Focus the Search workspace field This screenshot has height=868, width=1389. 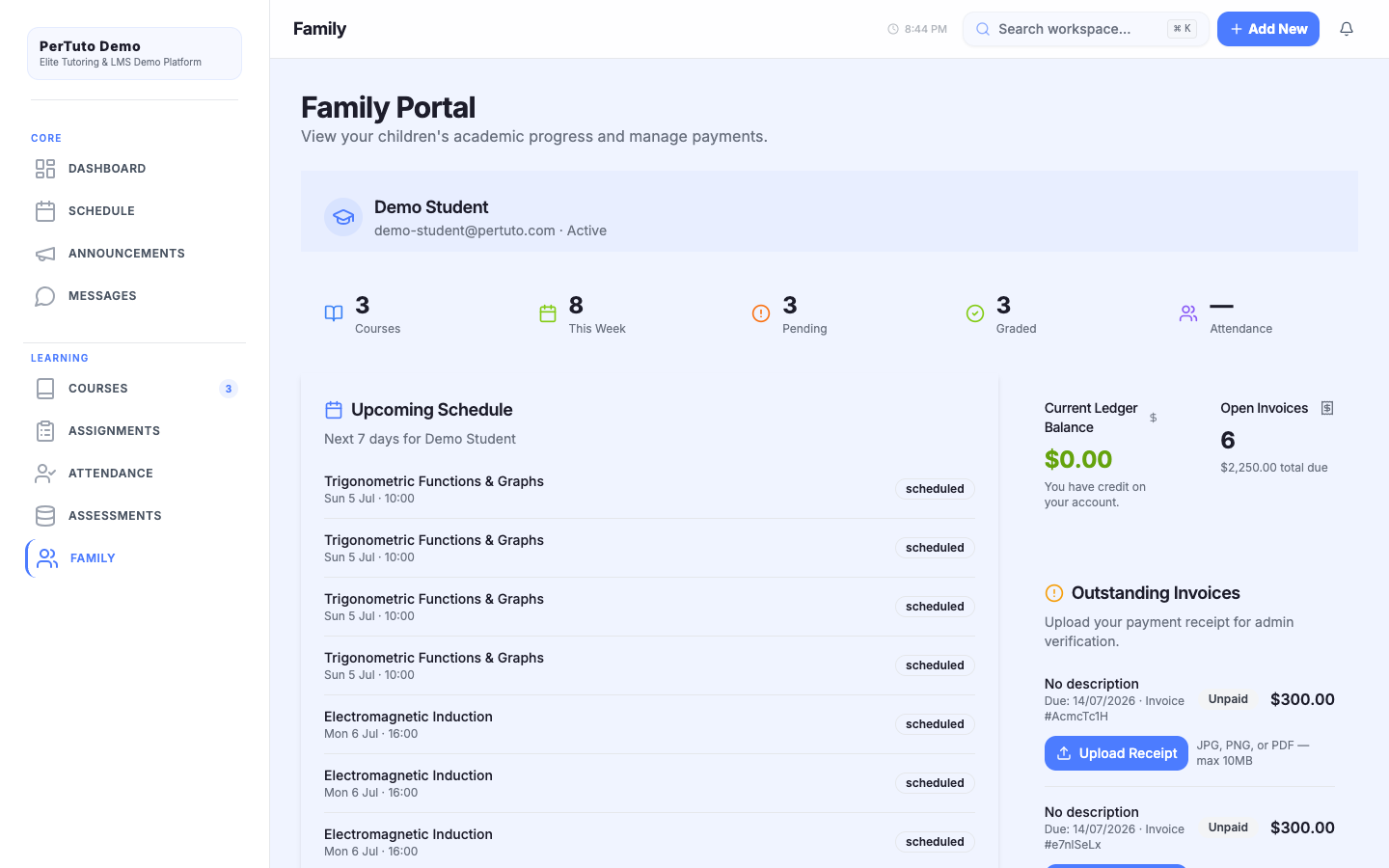[x=1086, y=29]
